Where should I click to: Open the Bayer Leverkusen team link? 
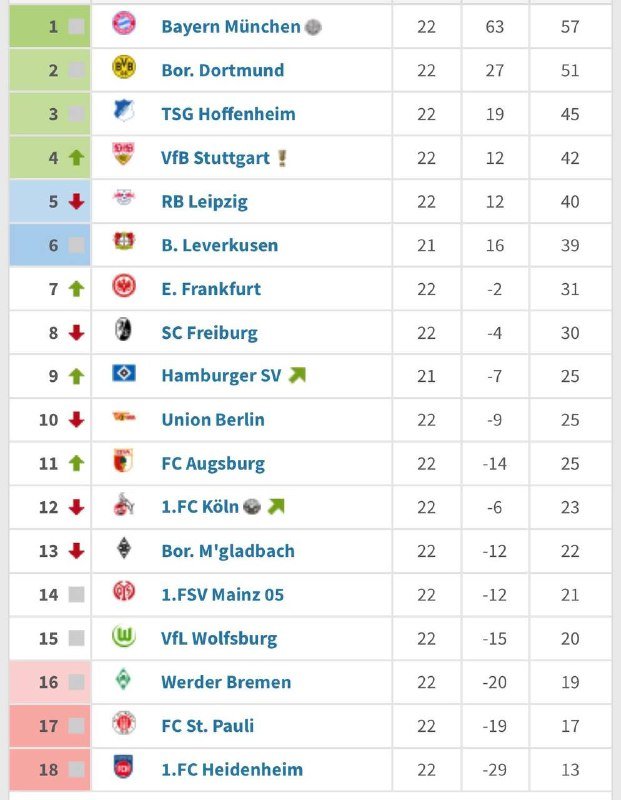(x=219, y=245)
